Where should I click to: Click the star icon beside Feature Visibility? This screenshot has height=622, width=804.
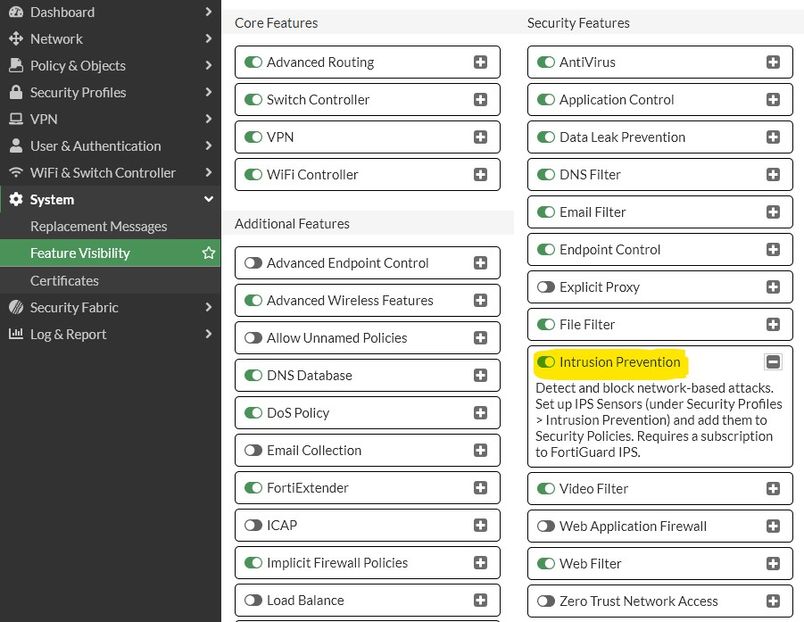(208, 253)
